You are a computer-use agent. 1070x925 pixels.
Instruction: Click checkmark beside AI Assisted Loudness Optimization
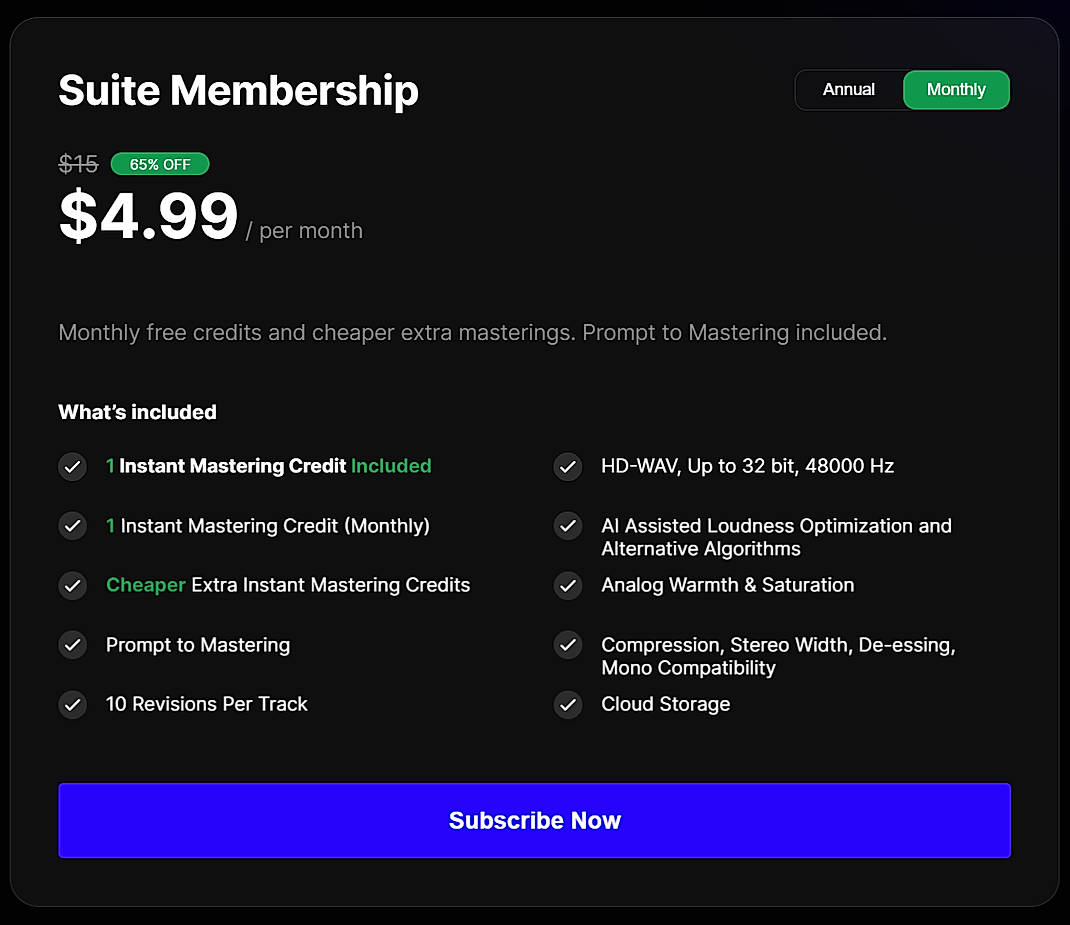tap(568, 526)
